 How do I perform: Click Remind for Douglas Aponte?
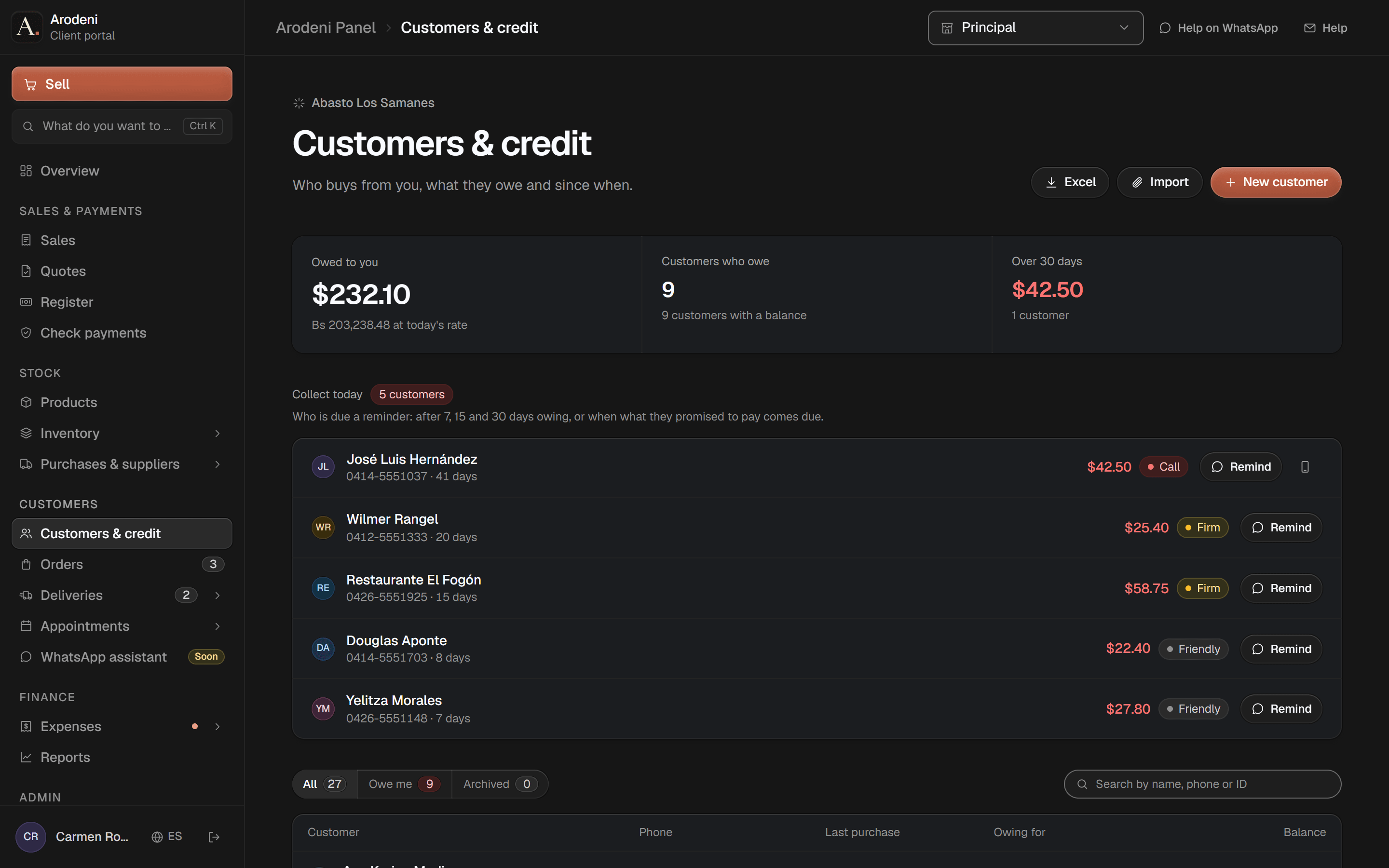pyautogui.click(x=1281, y=649)
